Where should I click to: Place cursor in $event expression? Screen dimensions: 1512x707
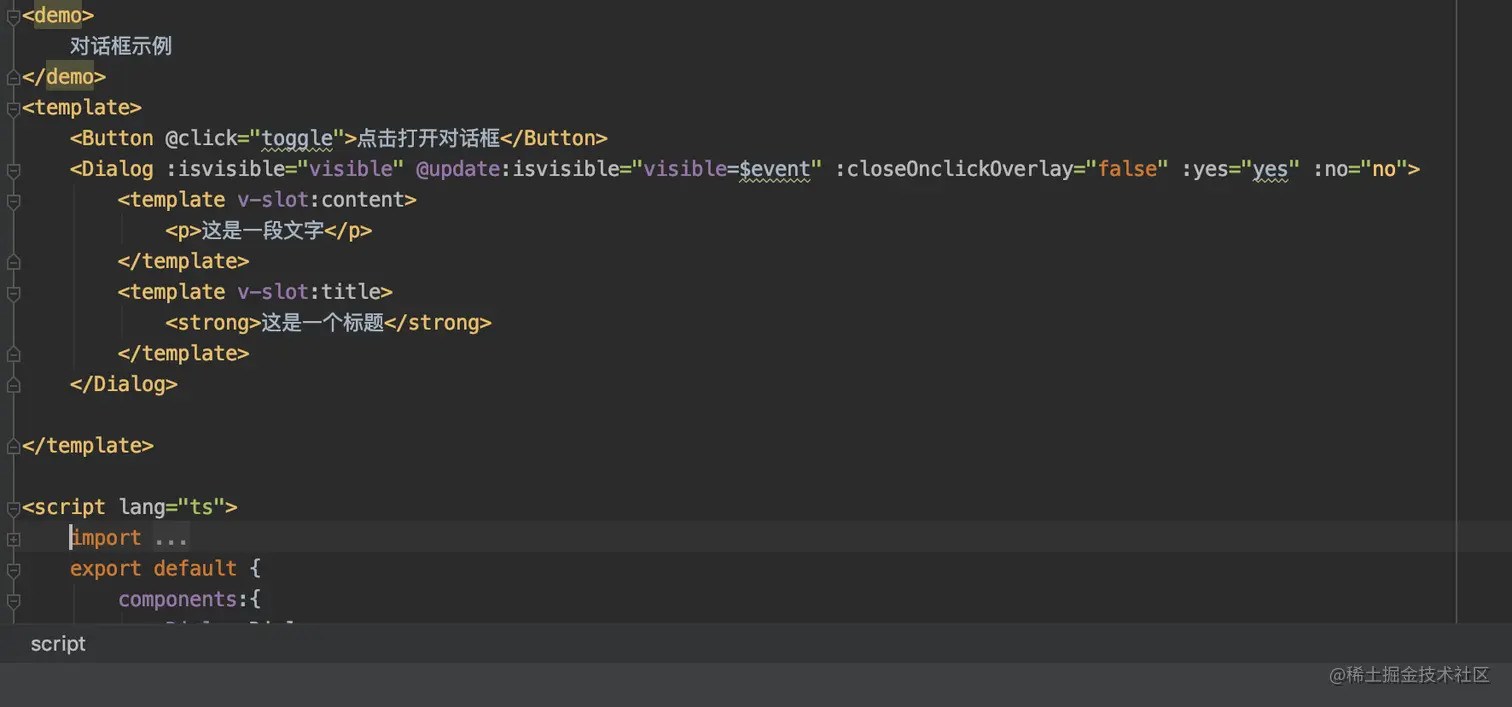pyautogui.click(x=775, y=169)
